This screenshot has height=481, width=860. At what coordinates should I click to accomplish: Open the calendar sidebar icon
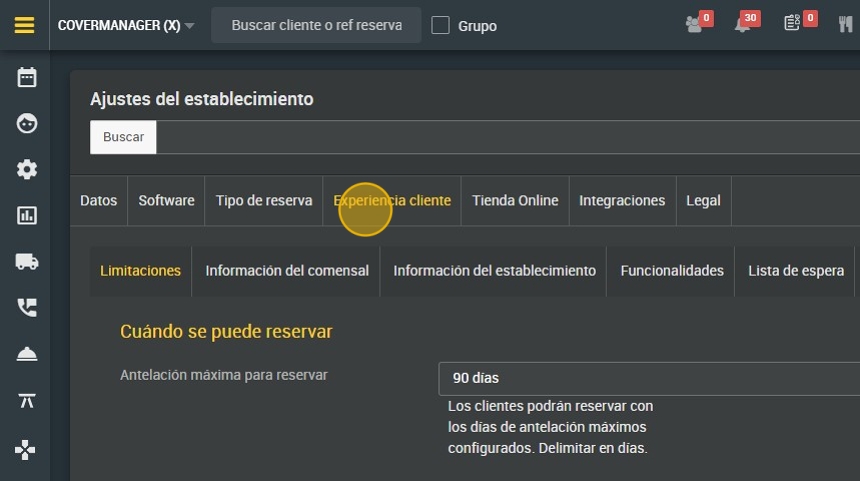pos(26,77)
